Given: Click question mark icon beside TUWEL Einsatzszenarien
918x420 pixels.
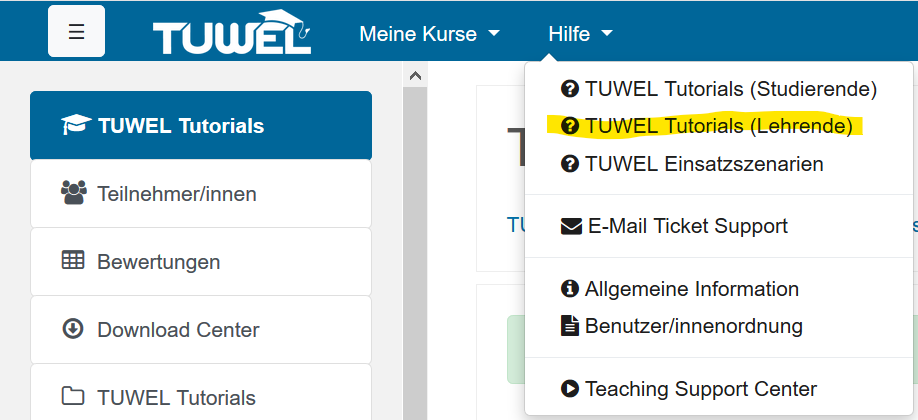Looking at the screenshot, I should 570,164.
